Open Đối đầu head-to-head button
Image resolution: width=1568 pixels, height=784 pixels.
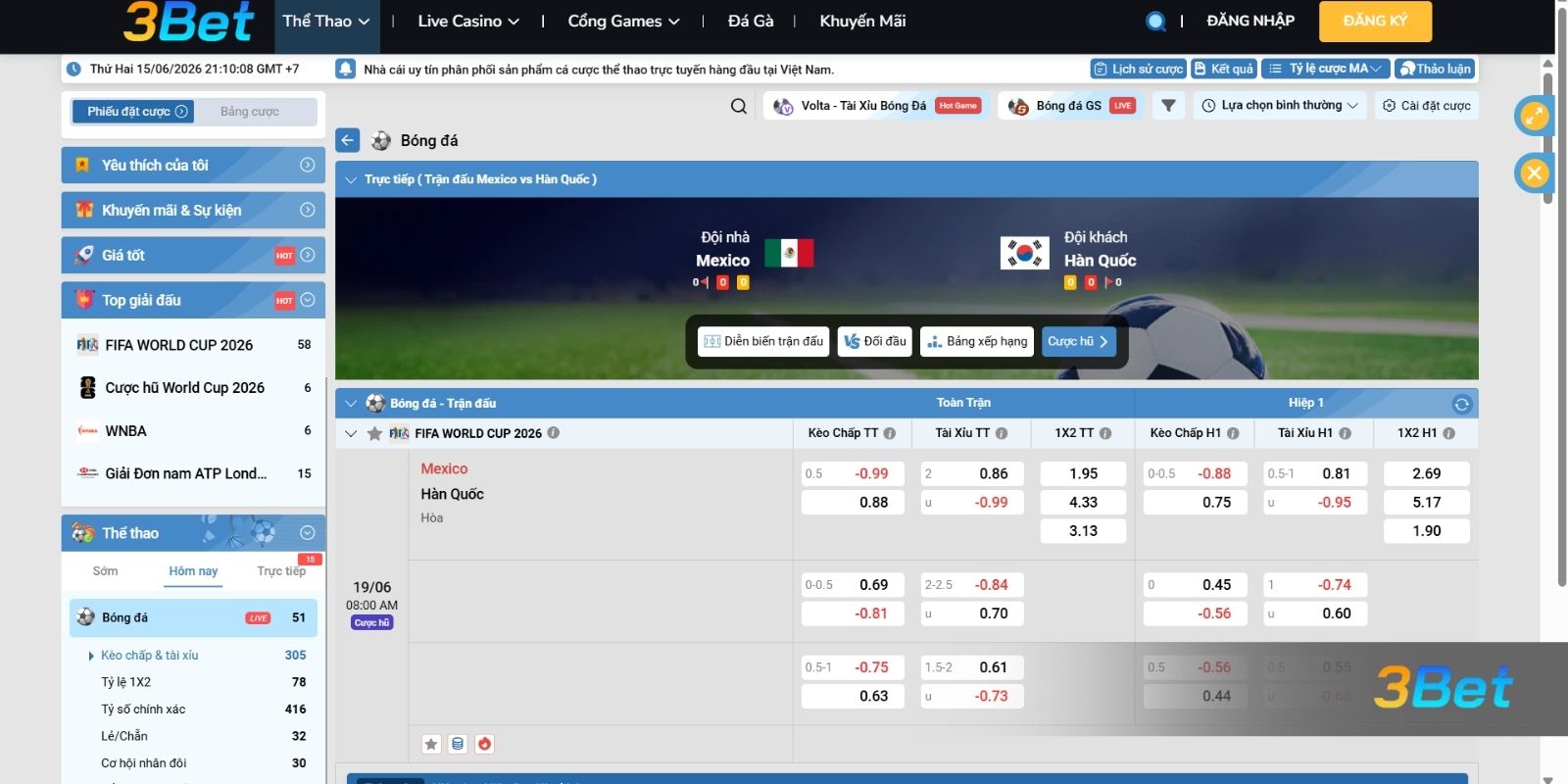tap(875, 341)
